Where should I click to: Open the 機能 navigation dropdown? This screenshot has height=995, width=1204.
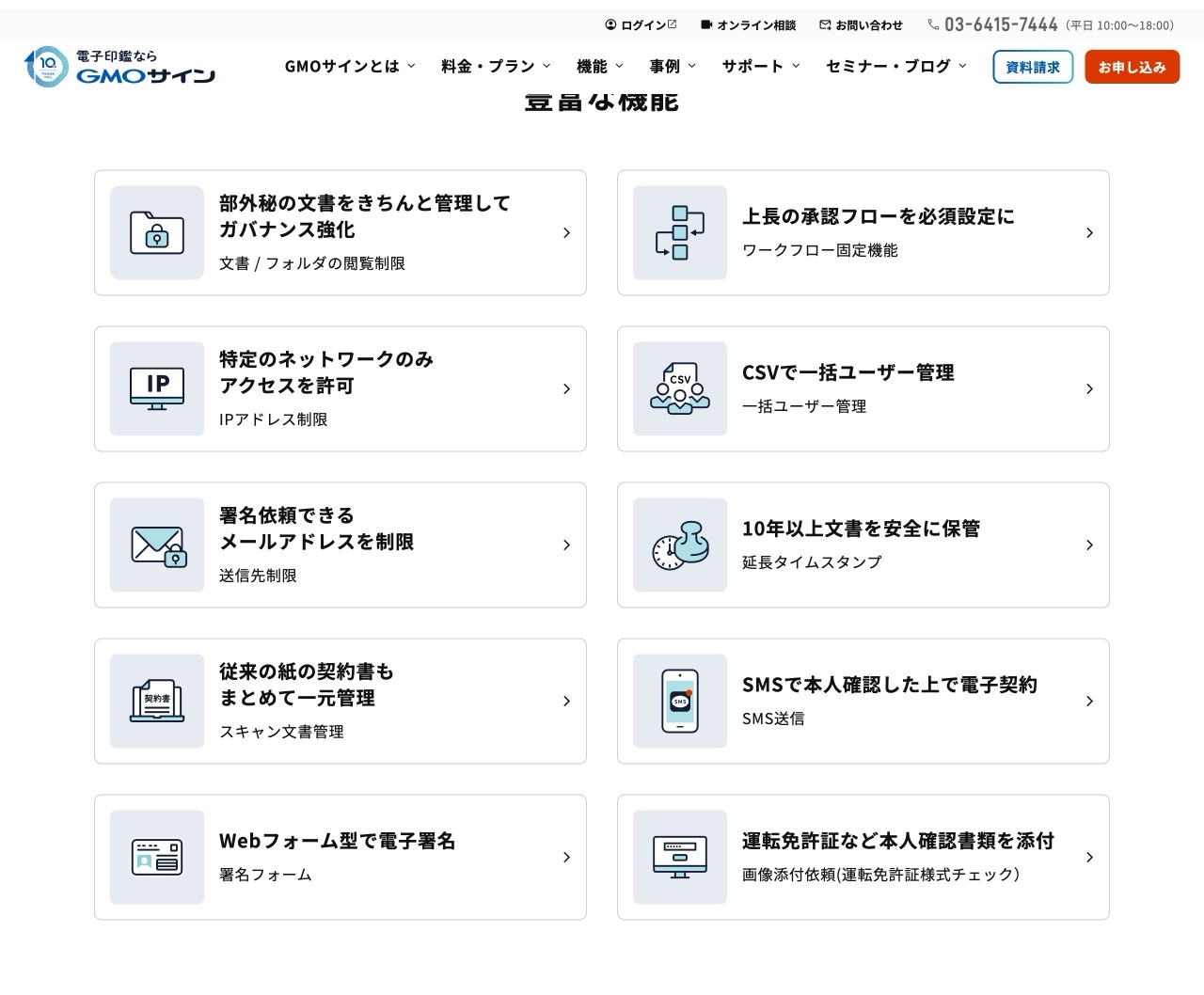click(x=599, y=66)
